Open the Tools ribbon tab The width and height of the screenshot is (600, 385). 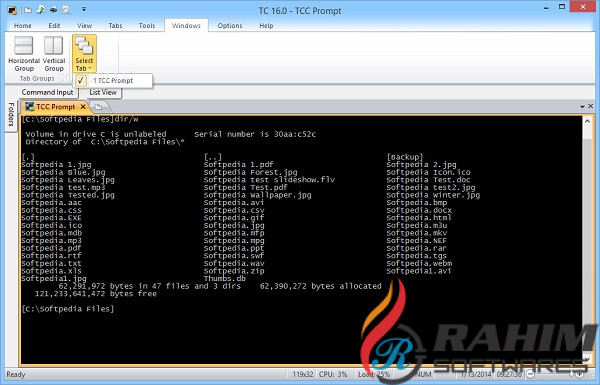147,26
